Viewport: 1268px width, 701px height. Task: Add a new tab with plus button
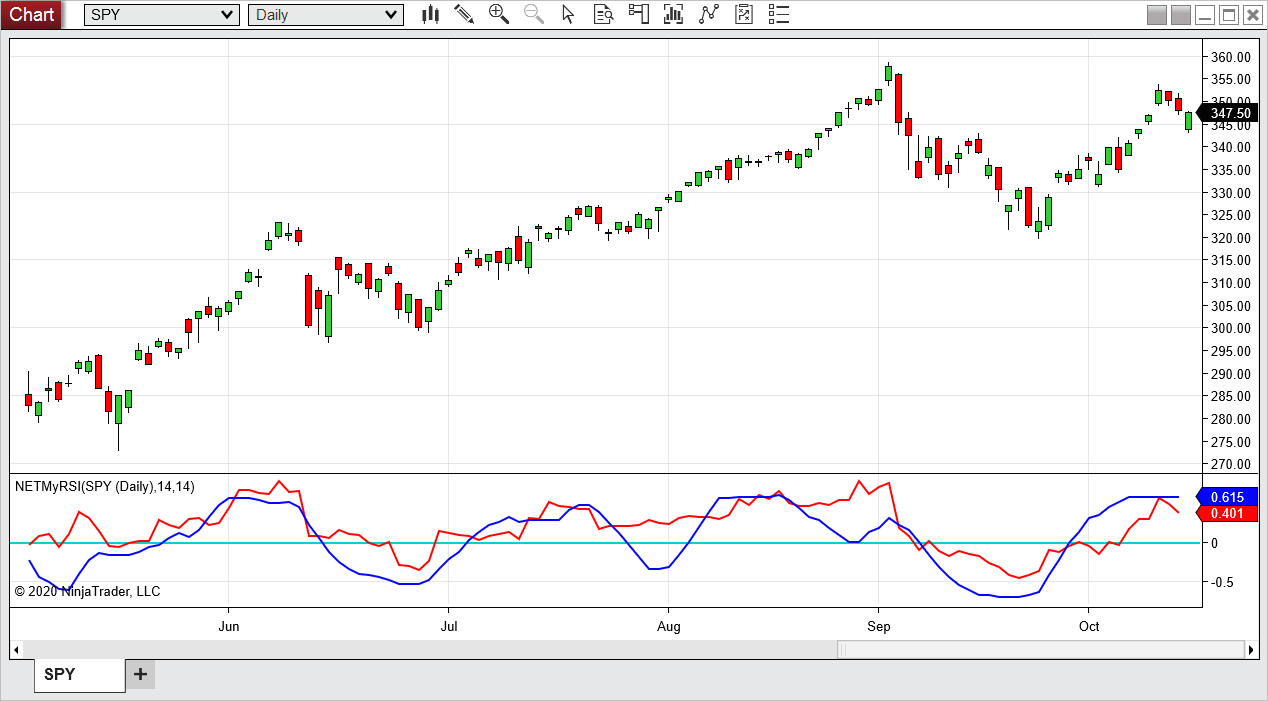pyautogui.click(x=140, y=674)
